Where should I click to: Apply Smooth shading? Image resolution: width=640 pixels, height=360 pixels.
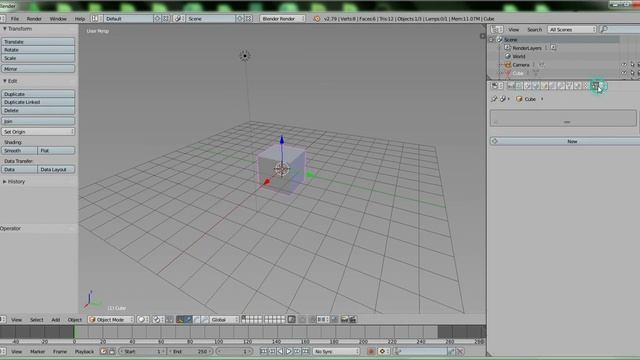click(19, 151)
